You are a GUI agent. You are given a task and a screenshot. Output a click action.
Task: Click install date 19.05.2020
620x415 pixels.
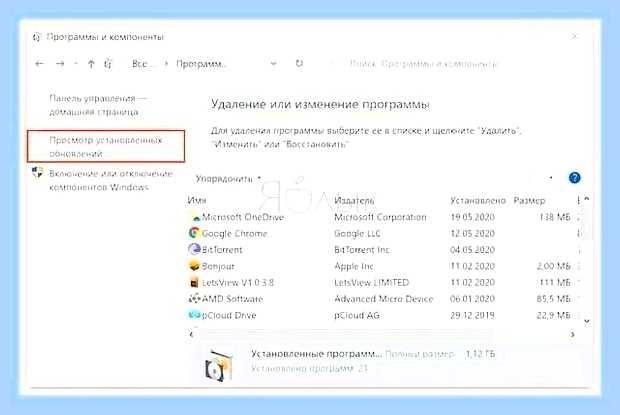pyautogui.click(x=473, y=217)
